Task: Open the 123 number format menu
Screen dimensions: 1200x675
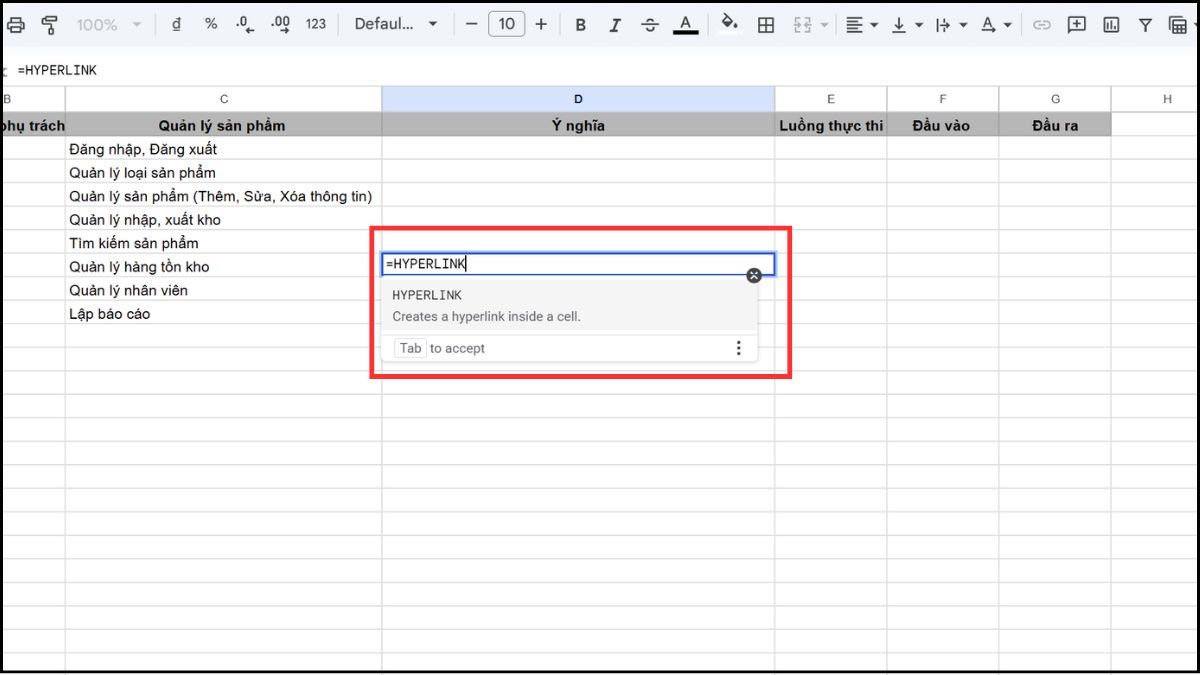Action: (316, 23)
